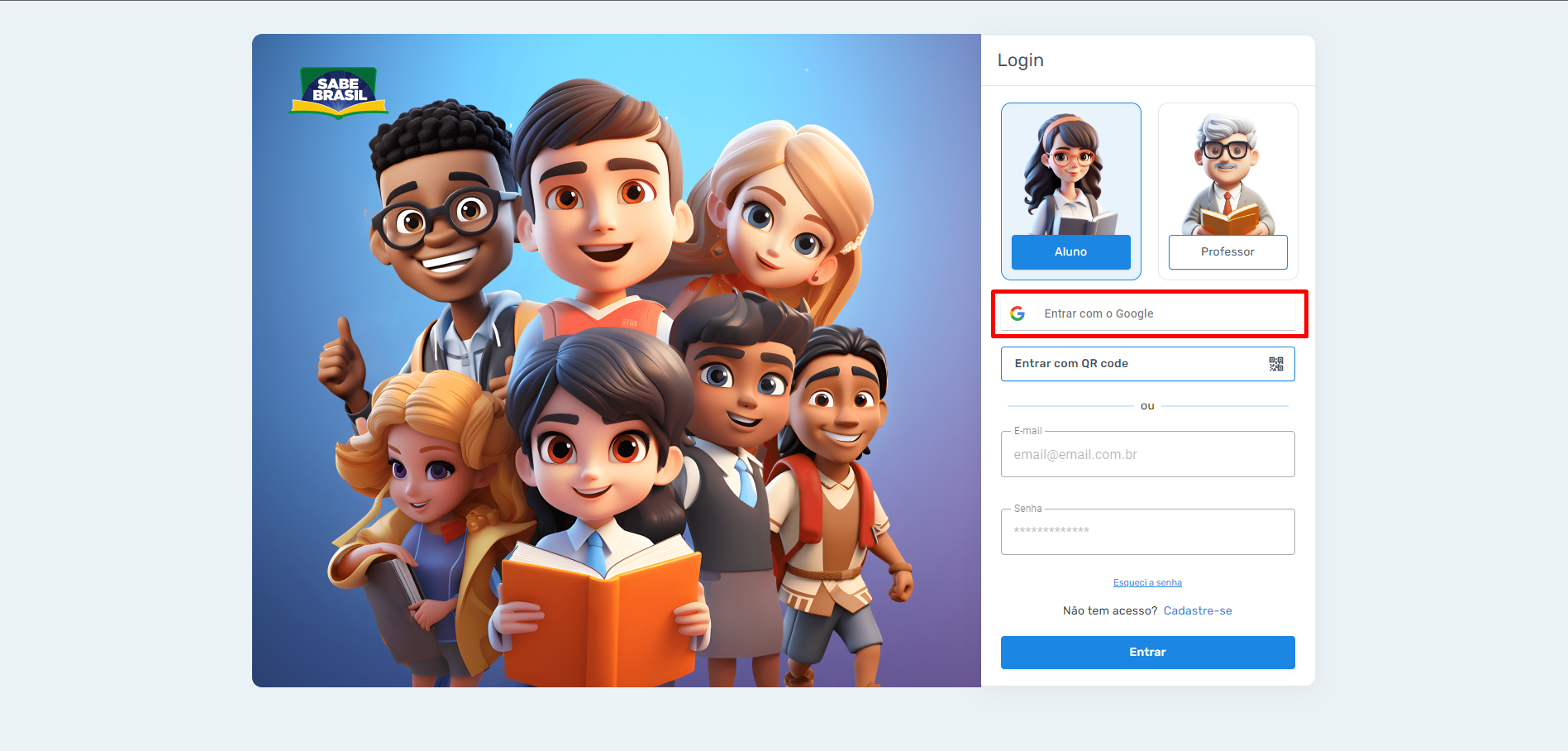1568x751 pixels.
Task: Click the QR code icon
Action: [1276, 364]
